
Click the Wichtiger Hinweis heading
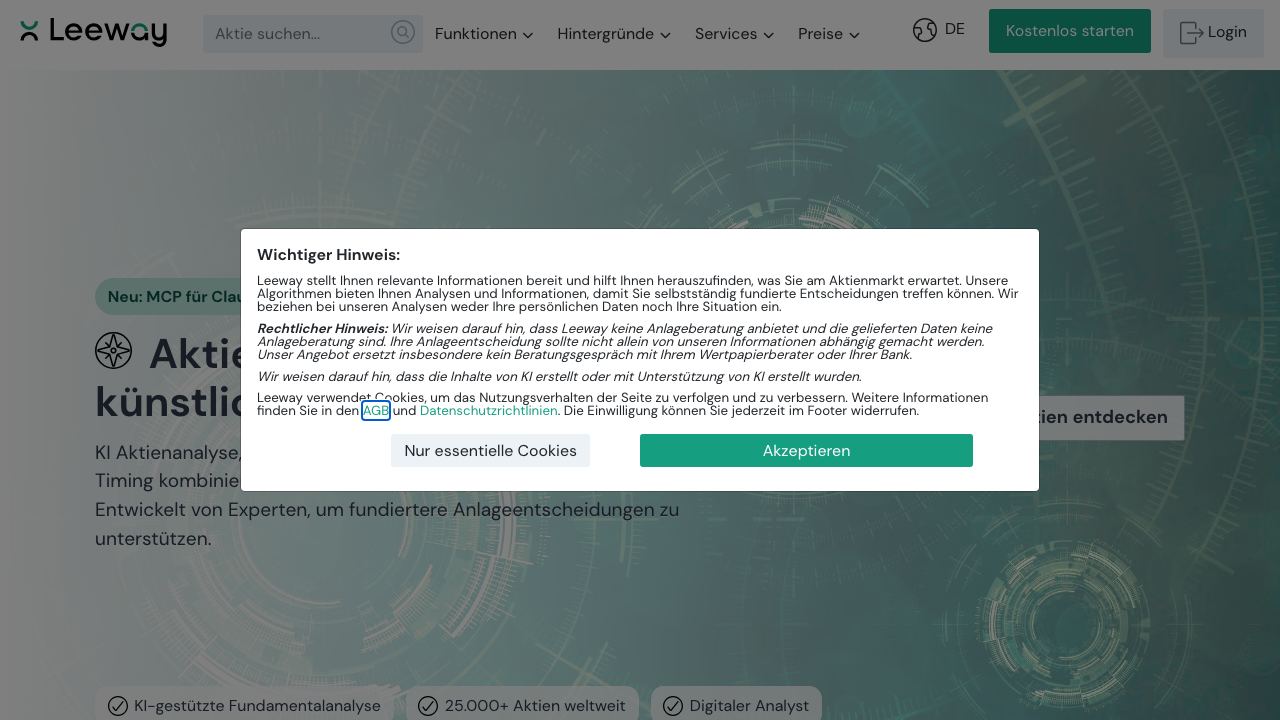pyautogui.click(x=328, y=255)
